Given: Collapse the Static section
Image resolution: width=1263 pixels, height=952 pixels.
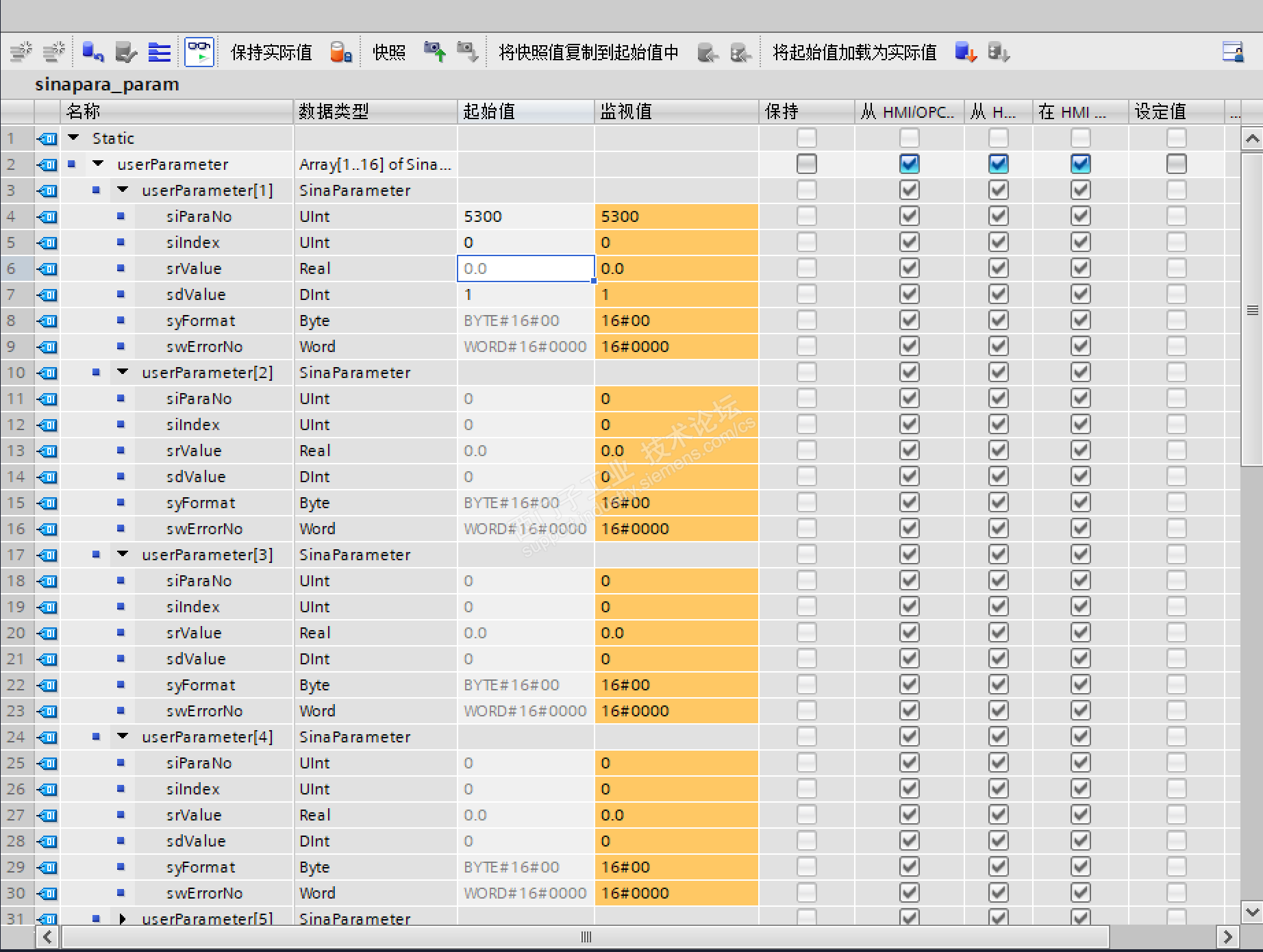Looking at the screenshot, I should coord(73,138).
